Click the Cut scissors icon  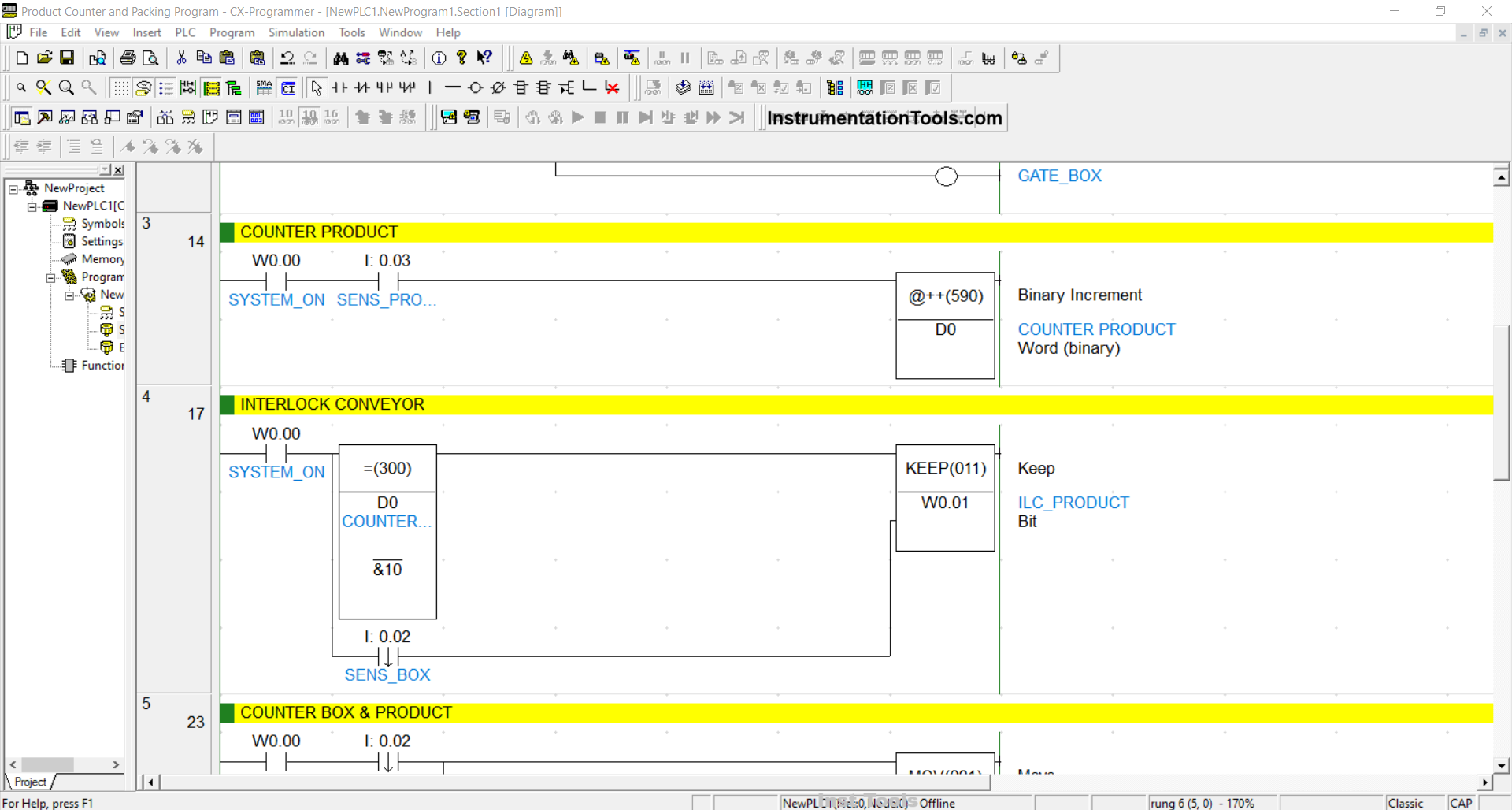click(181, 58)
